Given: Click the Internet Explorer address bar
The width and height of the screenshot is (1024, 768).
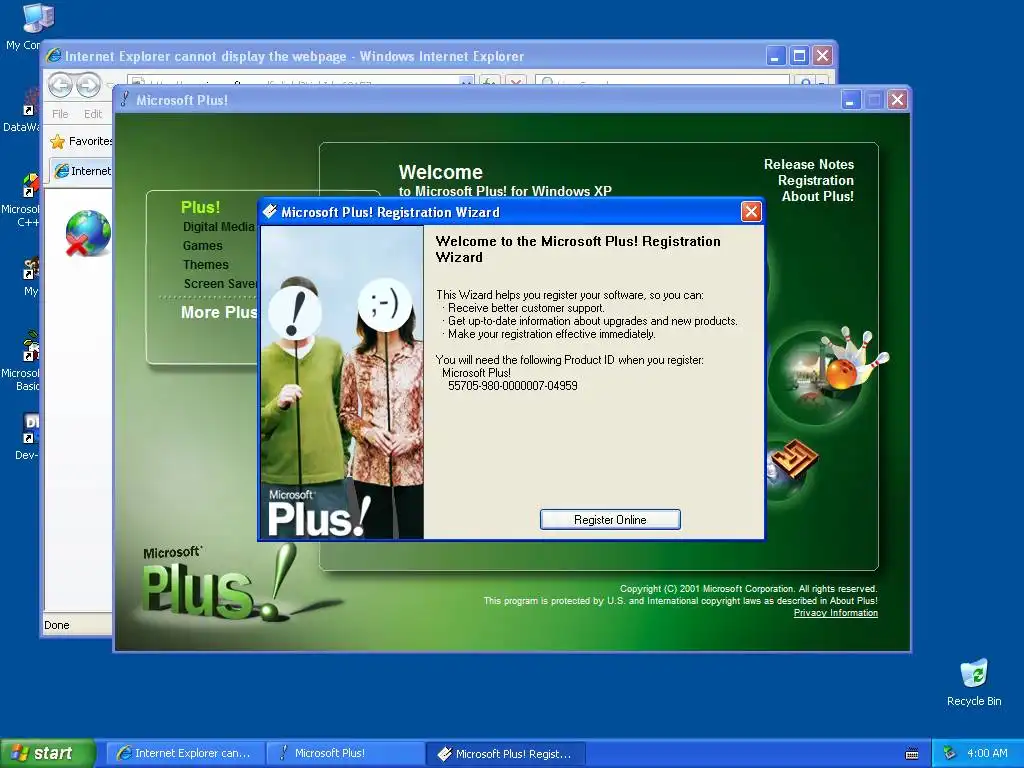Looking at the screenshot, I should 300,81.
